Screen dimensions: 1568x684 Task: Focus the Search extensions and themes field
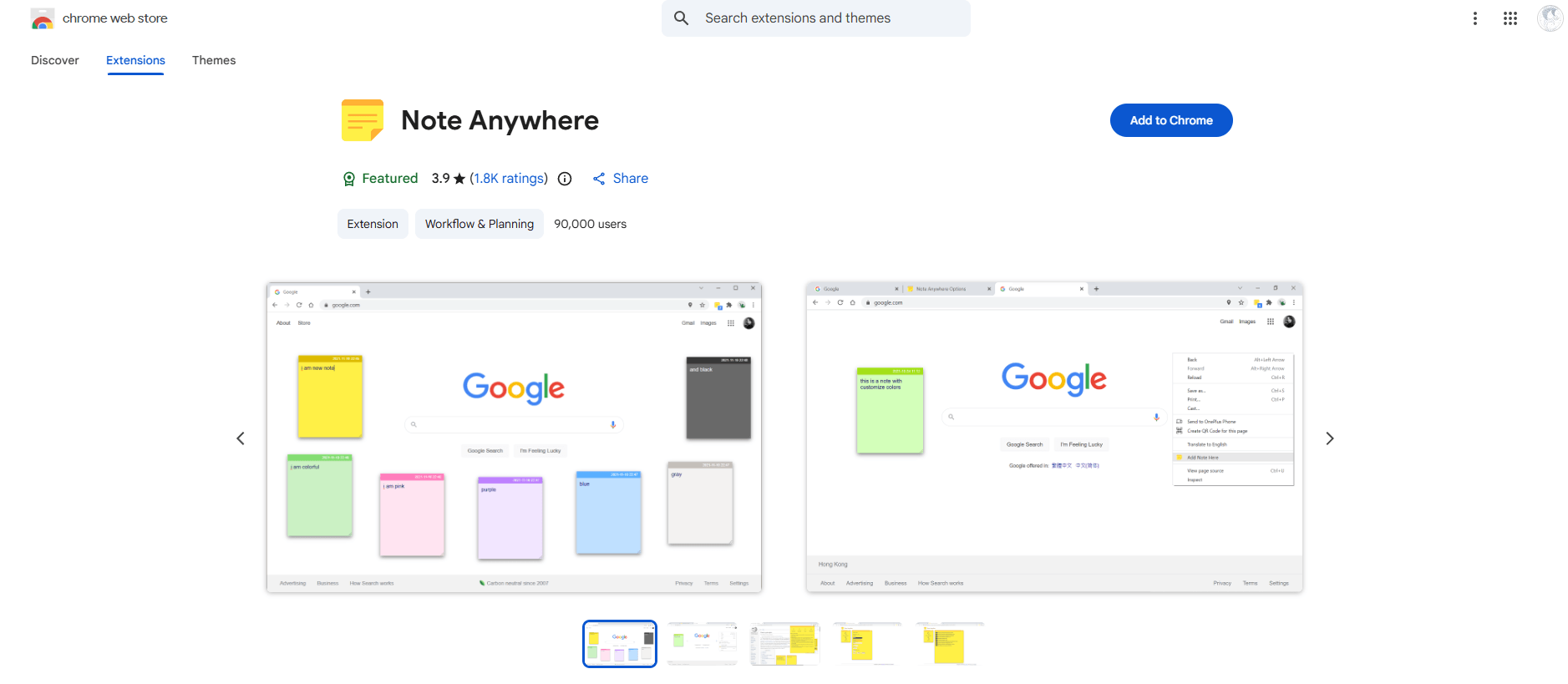pyautogui.click(x=816, y=18)
